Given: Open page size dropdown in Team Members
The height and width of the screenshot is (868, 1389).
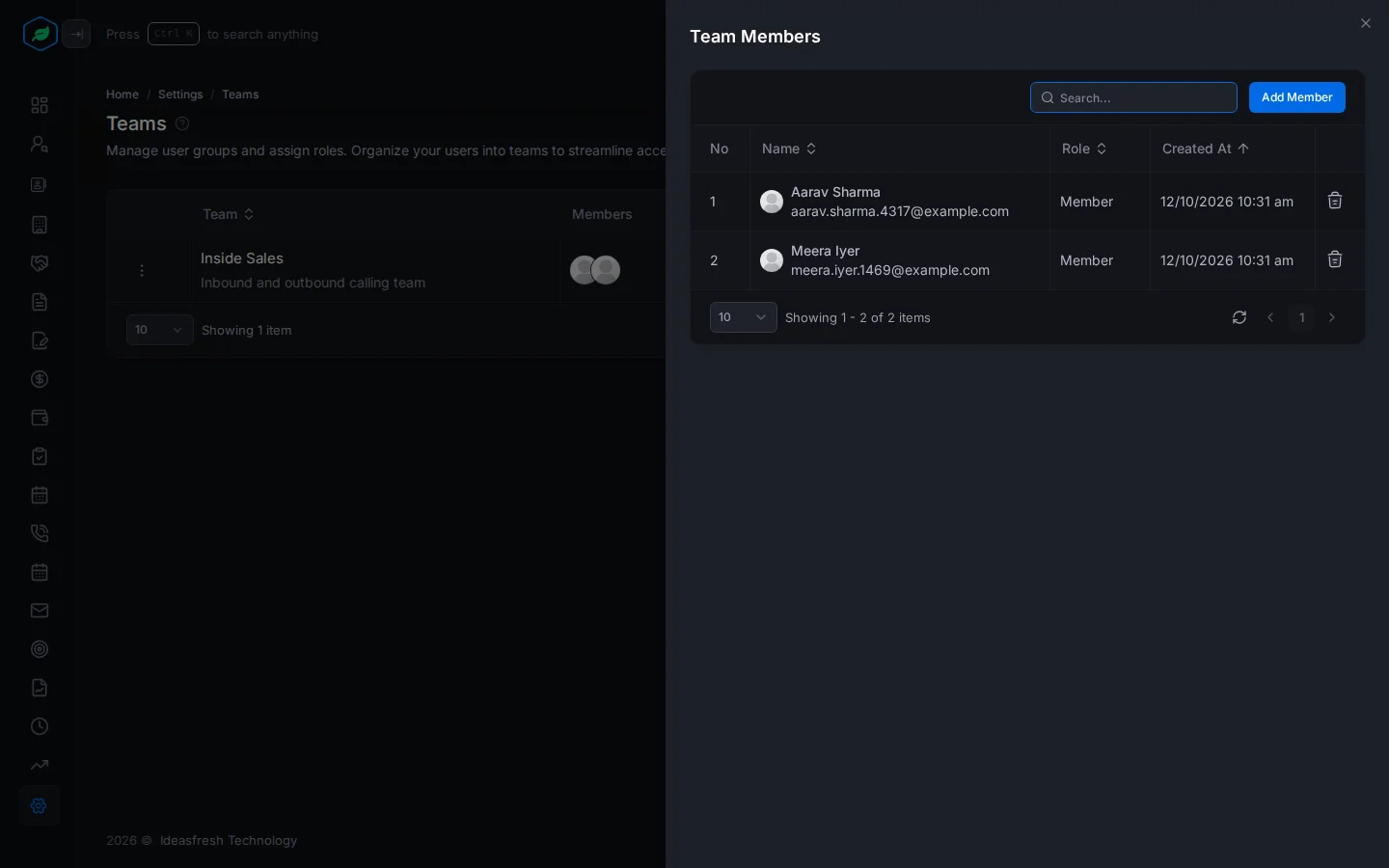Looking at the screenshot, I should [743, 317].
